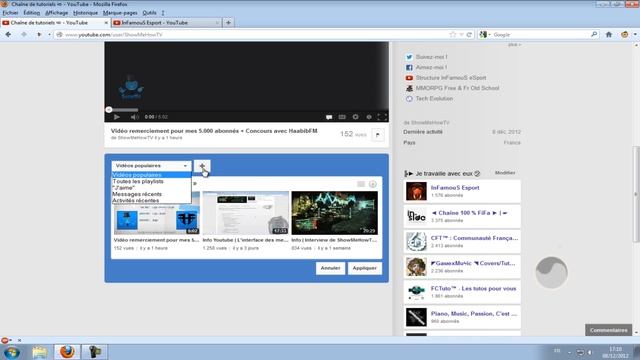Open Piano, Music, Passion channel
The image size is (640, 360).
pos(474,314)
